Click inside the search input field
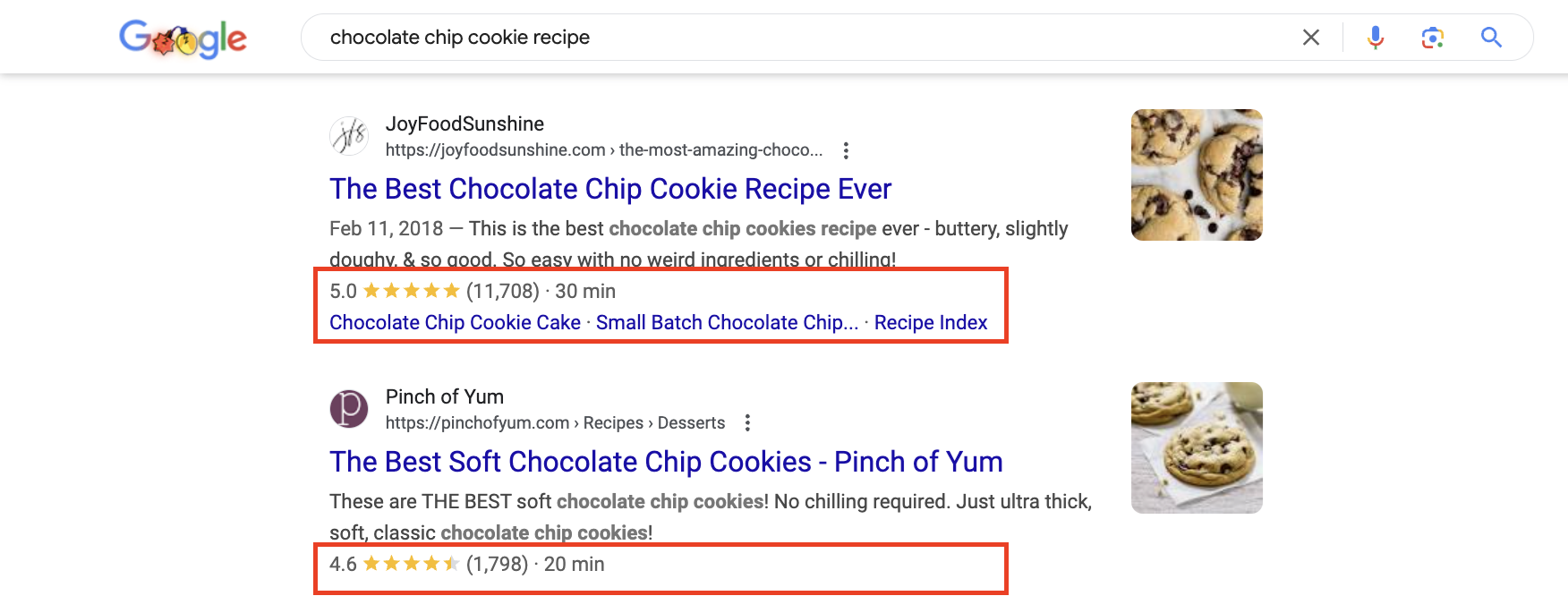This screenshot has width=1568, height=613. click(x=716, y=38)
